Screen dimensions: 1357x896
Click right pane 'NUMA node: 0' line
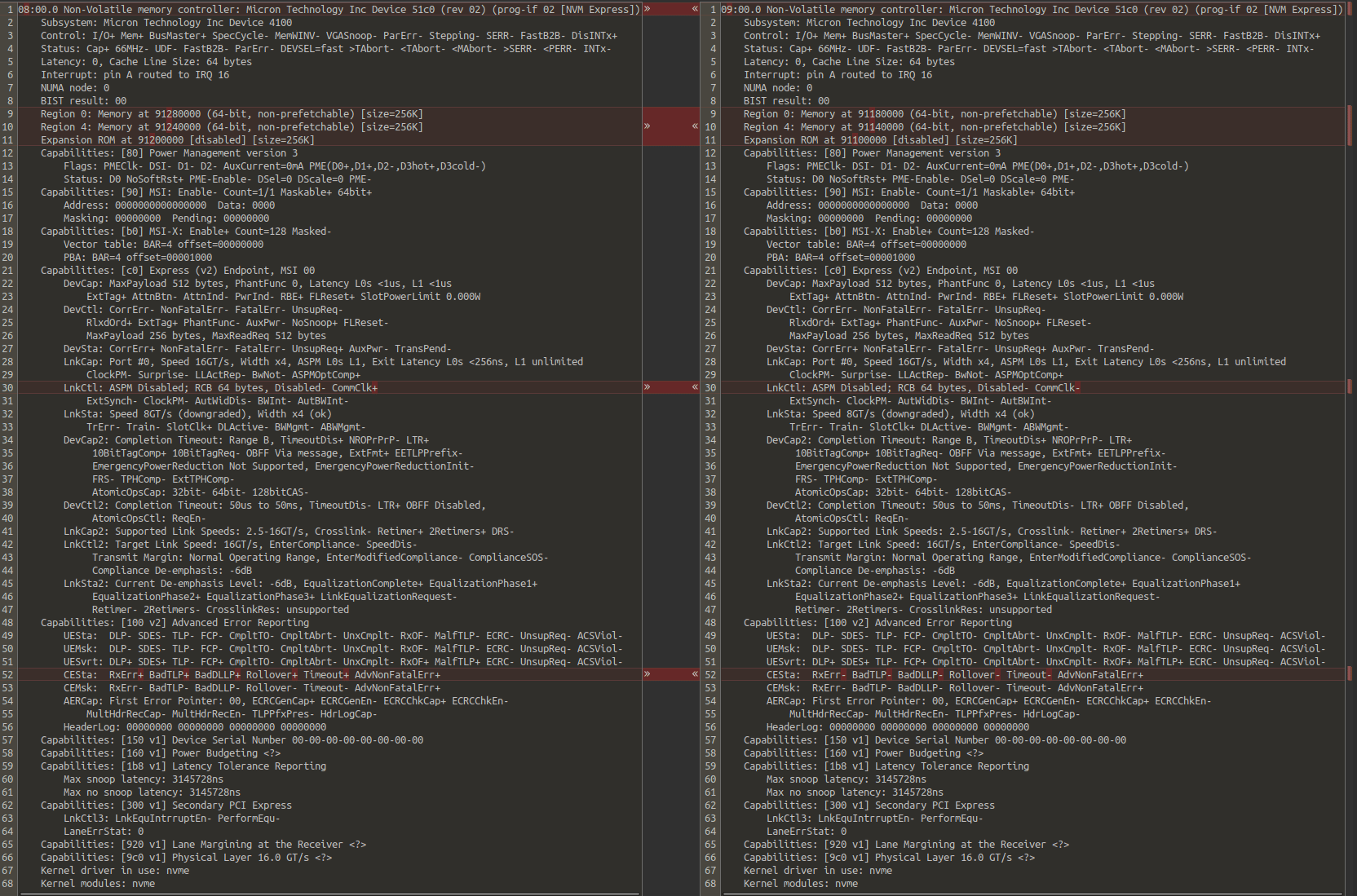click(778, 87)
